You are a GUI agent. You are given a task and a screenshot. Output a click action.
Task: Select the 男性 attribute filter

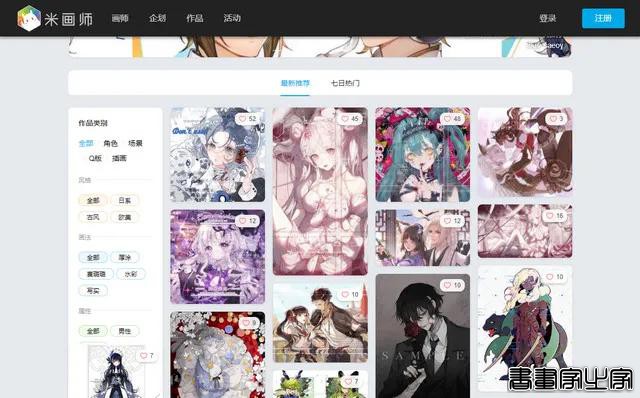click(x=124, y=331)
